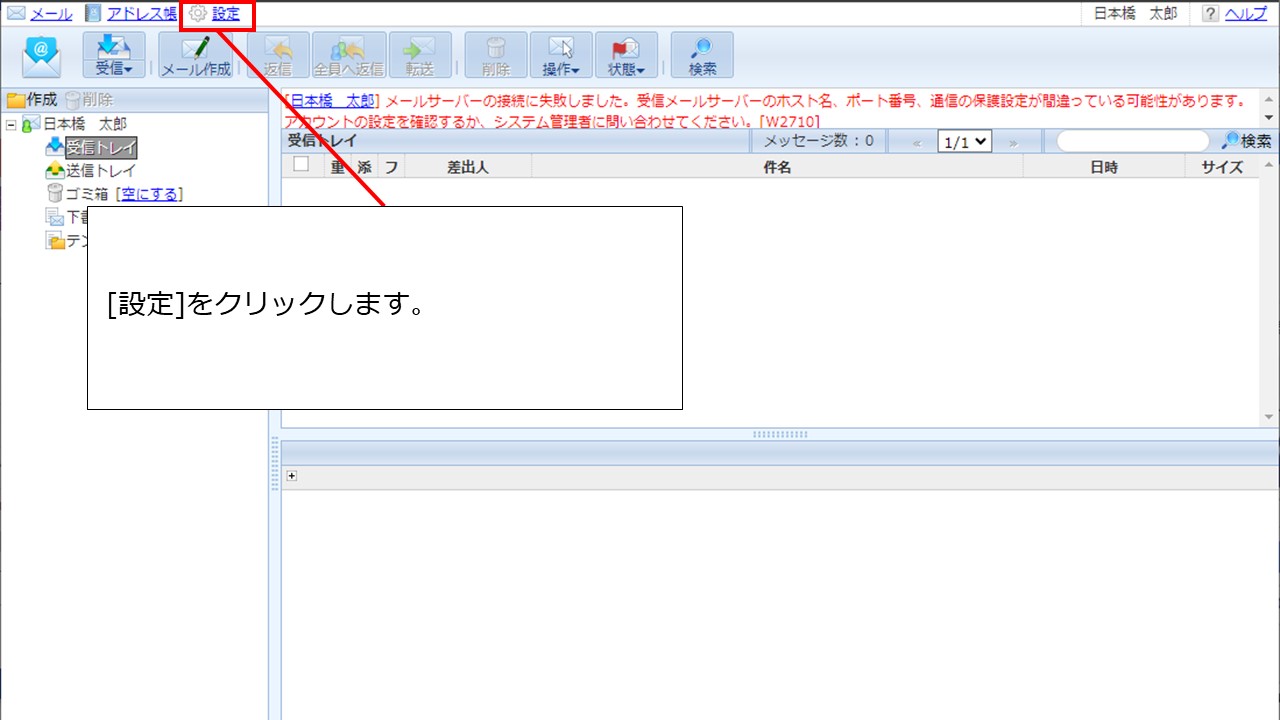
Task: Click the Forward (転送) toolbar icon
Action: [419, 55]
